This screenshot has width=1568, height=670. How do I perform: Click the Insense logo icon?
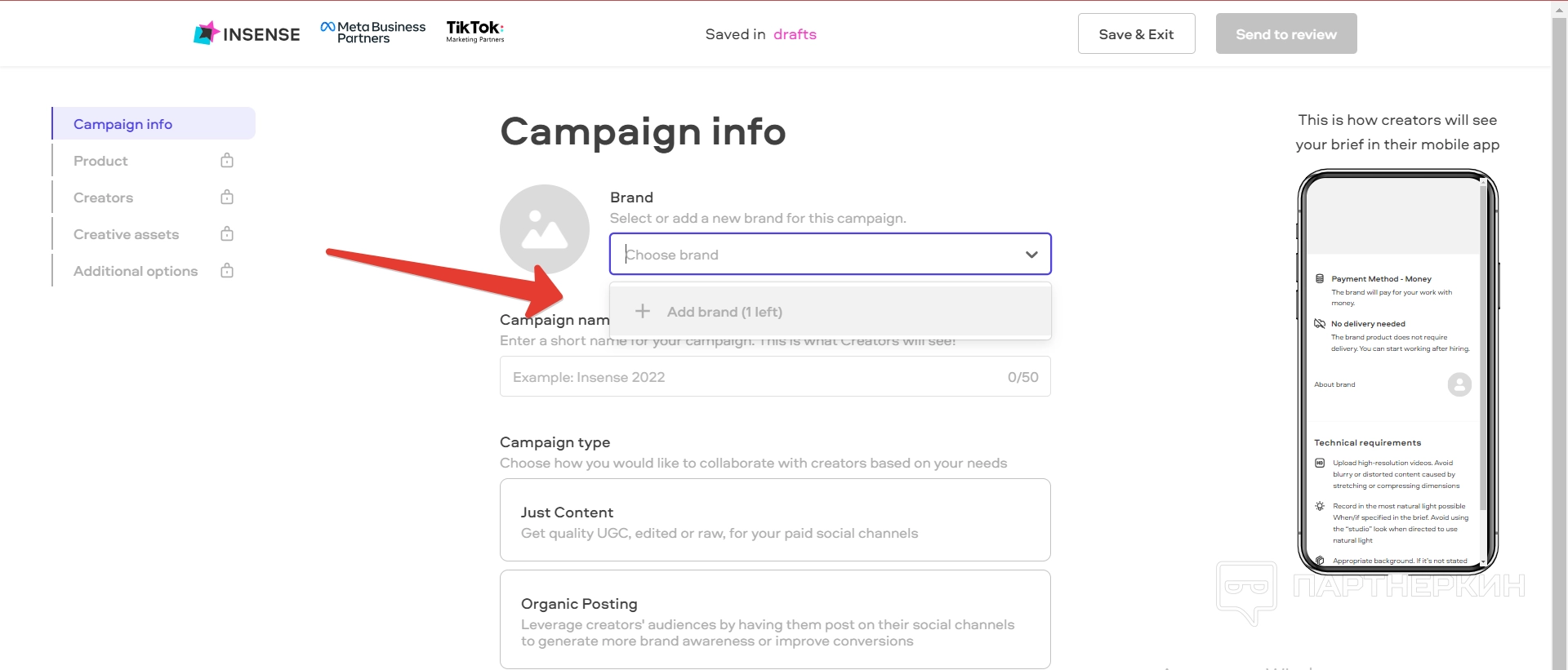point(206,33)
